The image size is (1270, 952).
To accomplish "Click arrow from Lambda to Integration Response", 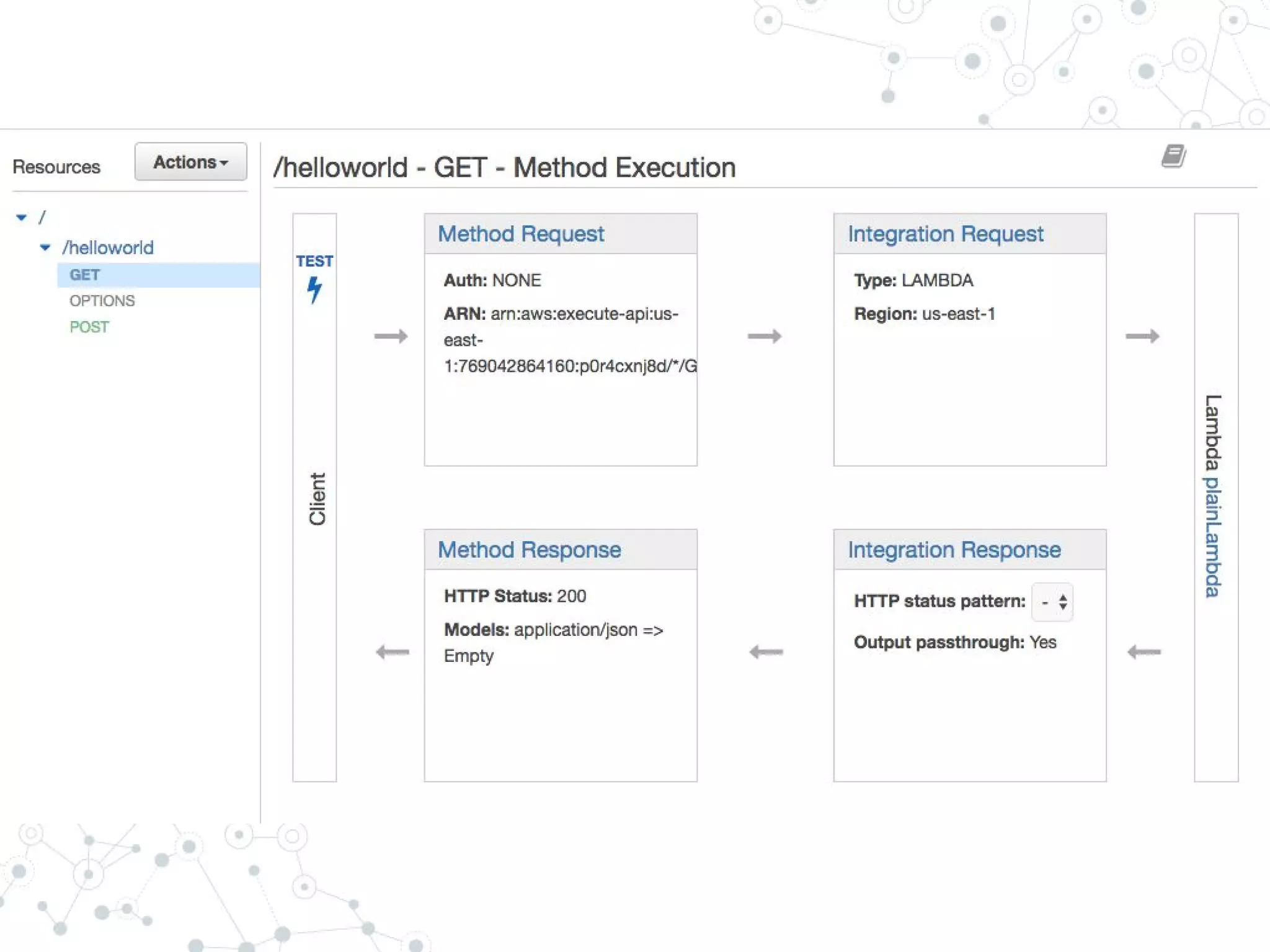I will (1143, 652).
